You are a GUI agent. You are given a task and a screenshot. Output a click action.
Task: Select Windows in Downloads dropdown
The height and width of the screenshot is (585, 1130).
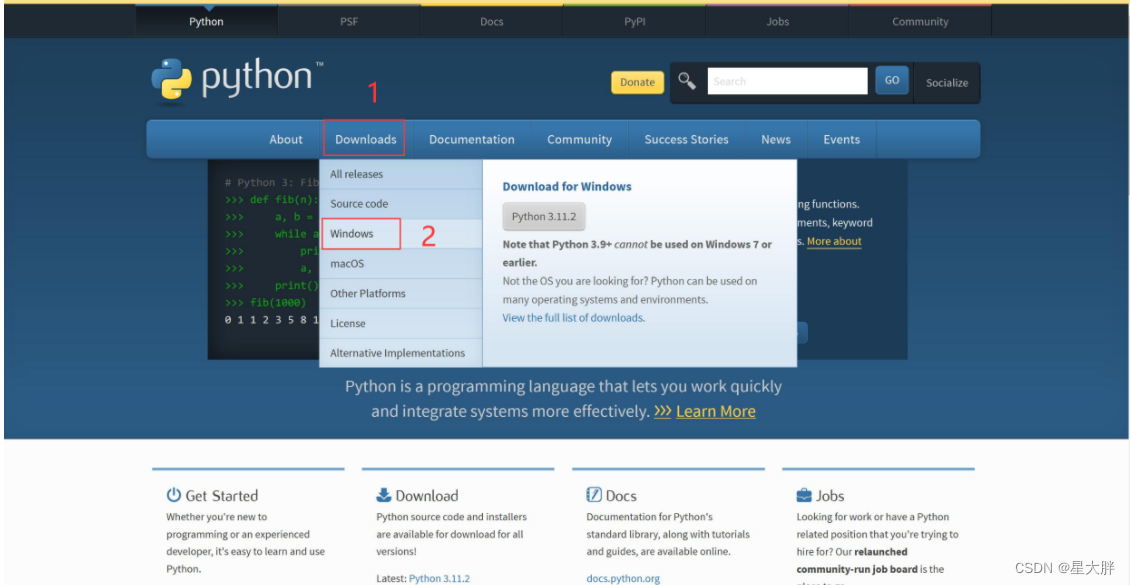[x=401, y=234]
